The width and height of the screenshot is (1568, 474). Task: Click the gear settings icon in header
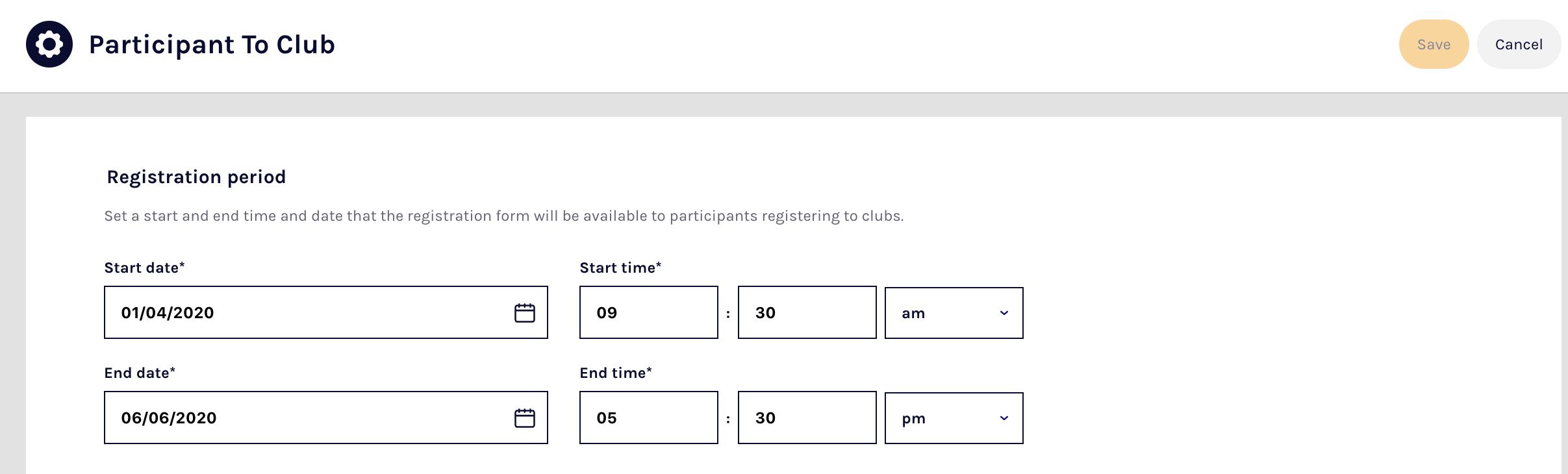click(49, 44)
